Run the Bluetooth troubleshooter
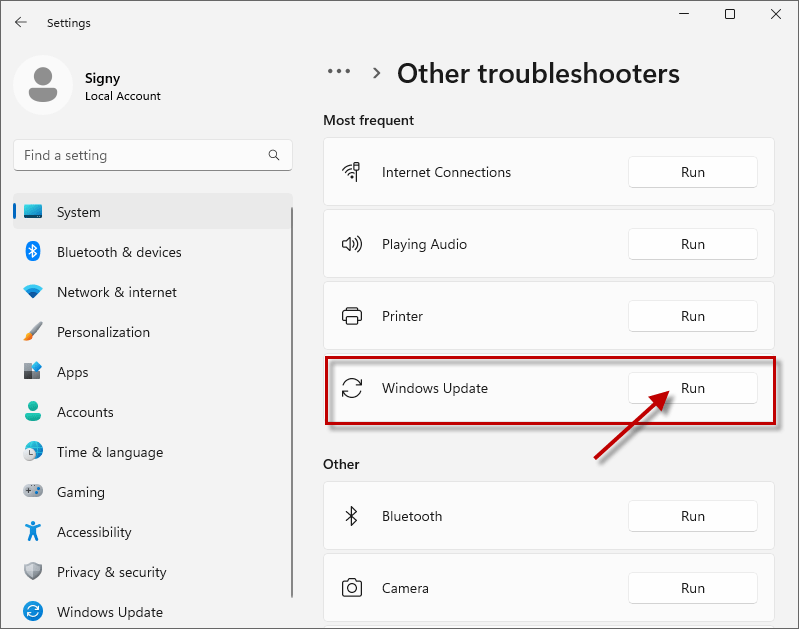 pos(693,516)
